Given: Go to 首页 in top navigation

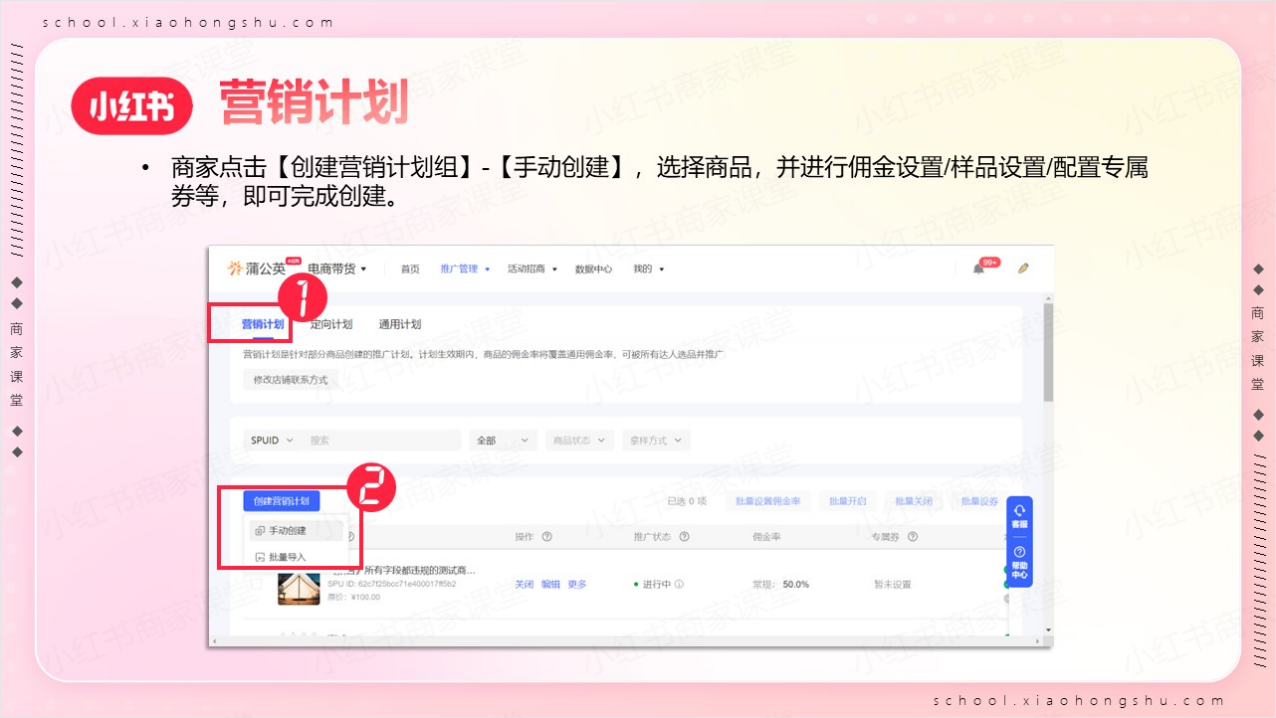Looking at the screenshot, I should click(410, 268).
